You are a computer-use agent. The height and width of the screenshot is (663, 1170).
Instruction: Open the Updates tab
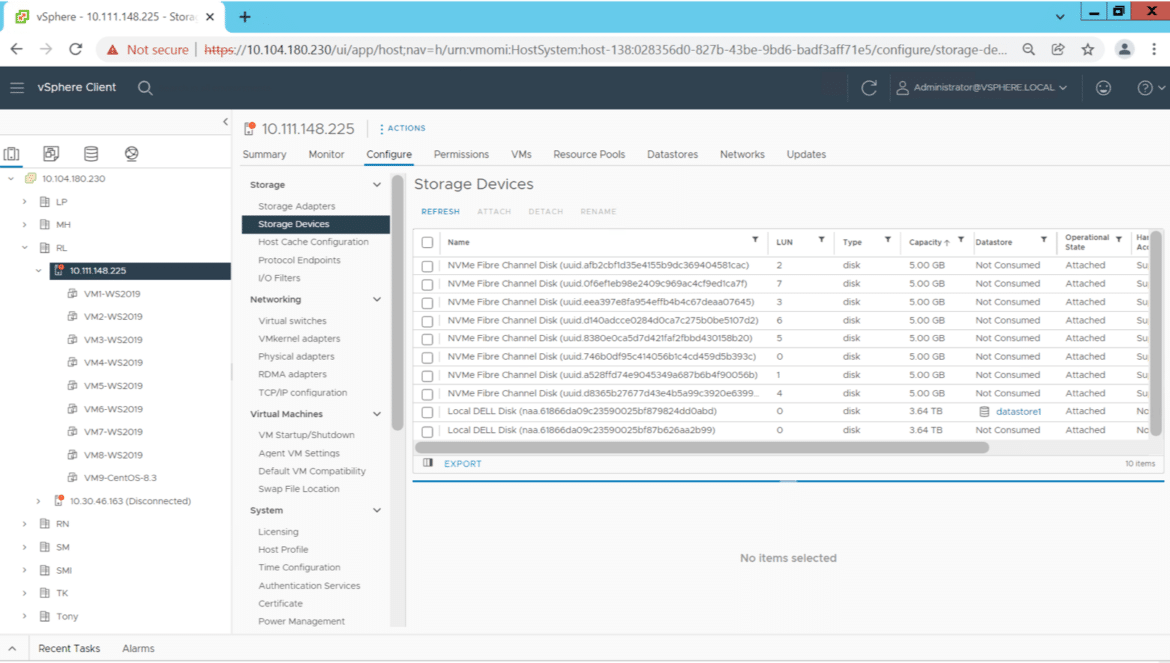point(806,154)
